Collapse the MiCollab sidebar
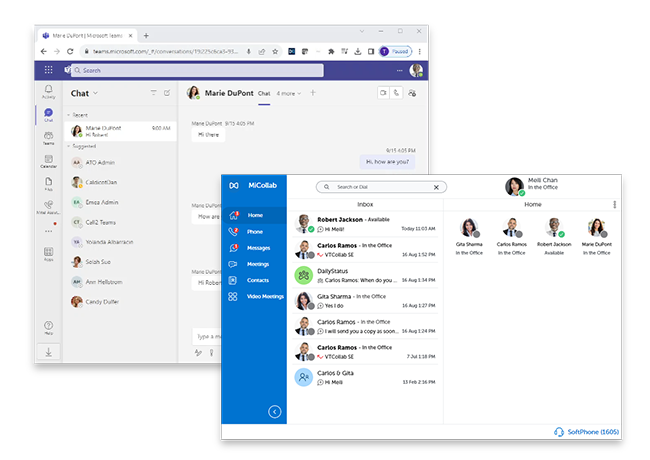The height and width of the screenshot is (460, 650). click(x=274, y=412)
